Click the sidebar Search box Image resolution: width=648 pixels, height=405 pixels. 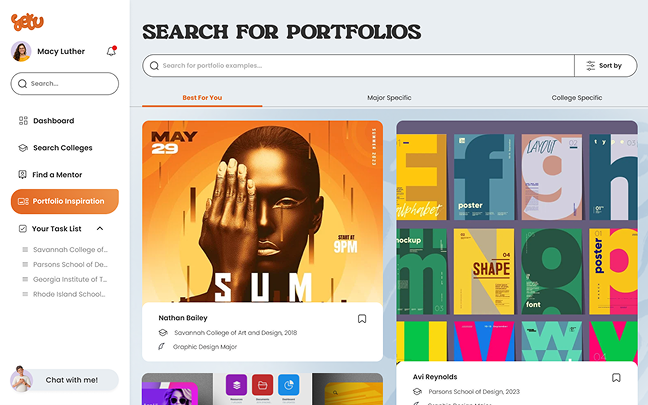[65, 83]
